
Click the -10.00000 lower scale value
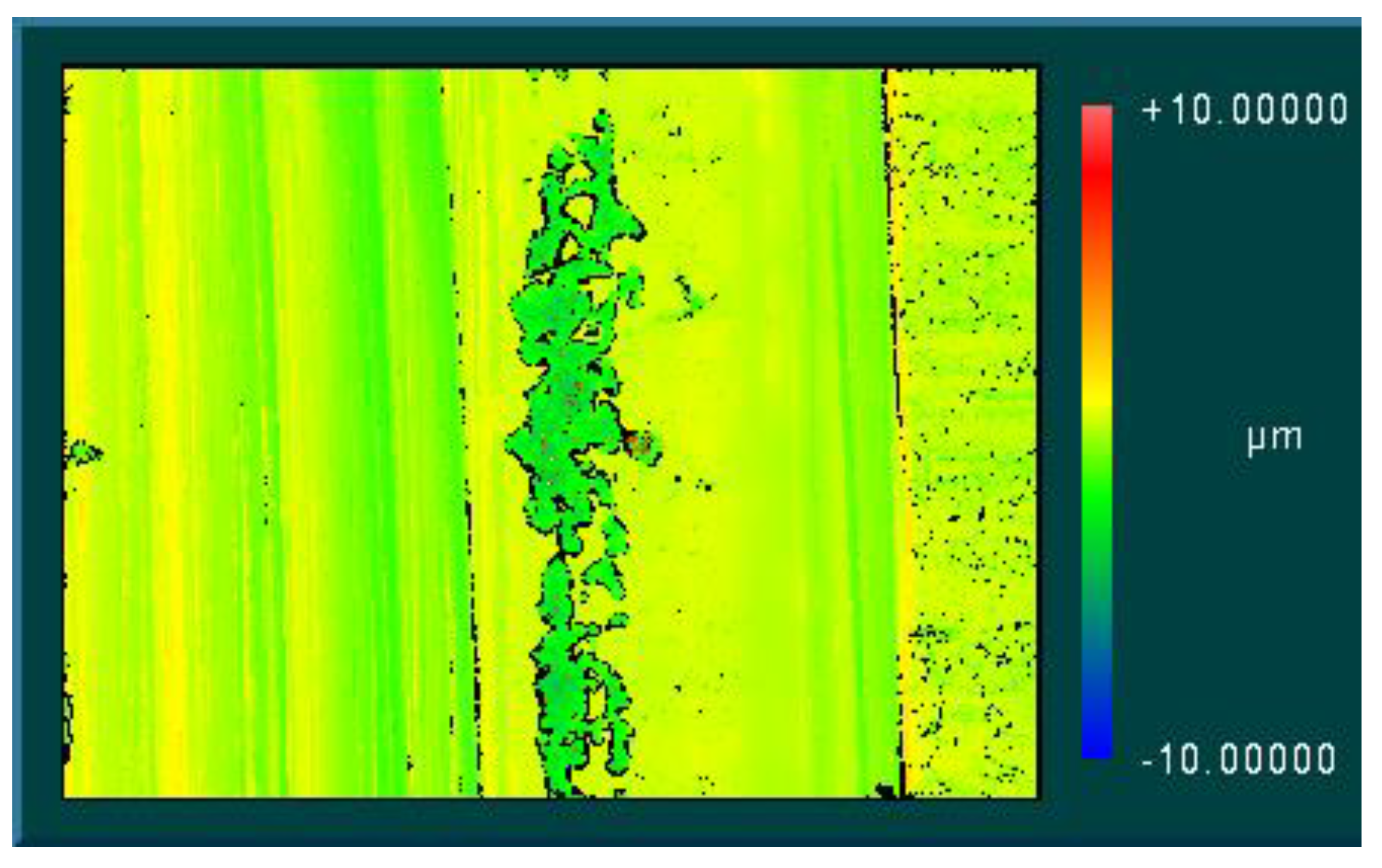pos(1239,759)
